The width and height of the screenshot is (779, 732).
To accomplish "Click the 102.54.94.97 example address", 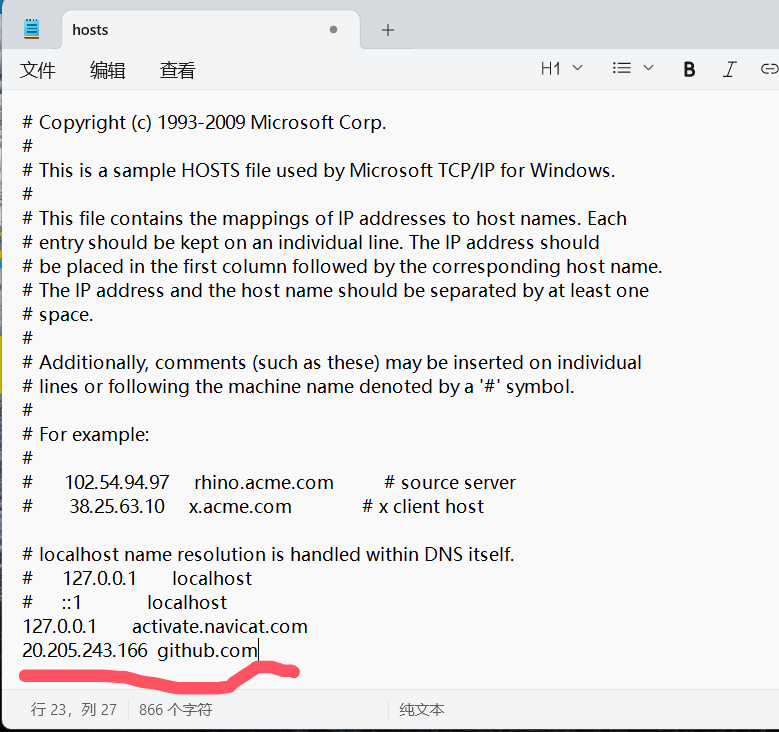I will 117,482.
